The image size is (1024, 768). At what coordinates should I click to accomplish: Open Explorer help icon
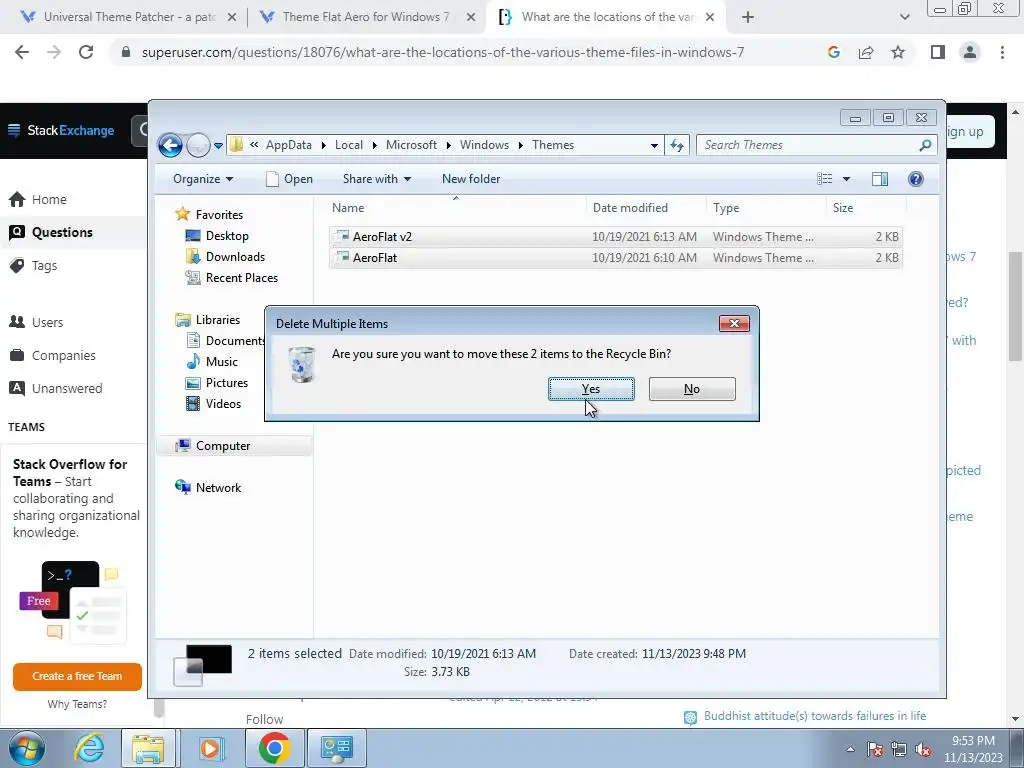[x=916, y=179]
